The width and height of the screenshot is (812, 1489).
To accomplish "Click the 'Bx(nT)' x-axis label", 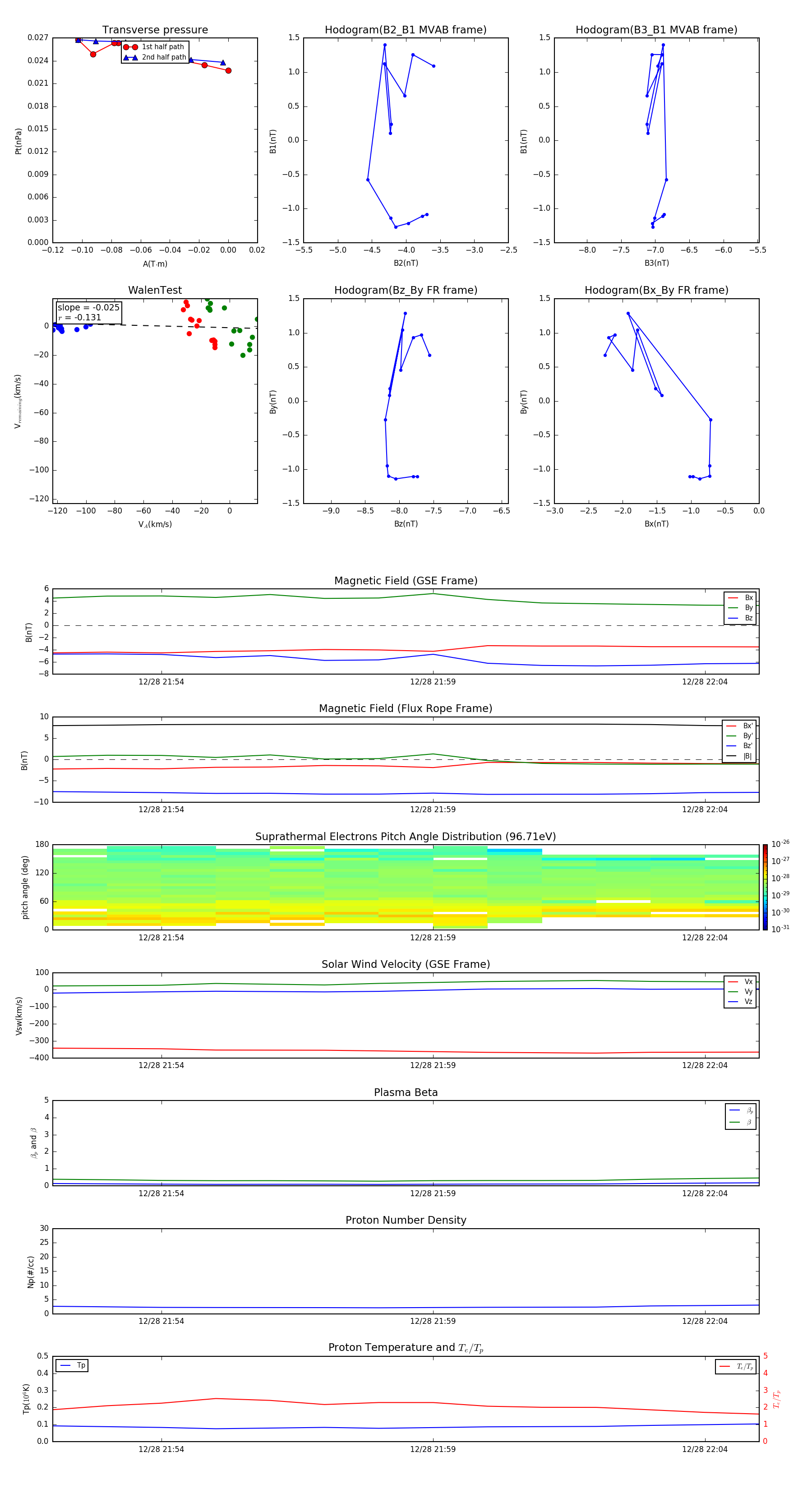I will 656,524.
